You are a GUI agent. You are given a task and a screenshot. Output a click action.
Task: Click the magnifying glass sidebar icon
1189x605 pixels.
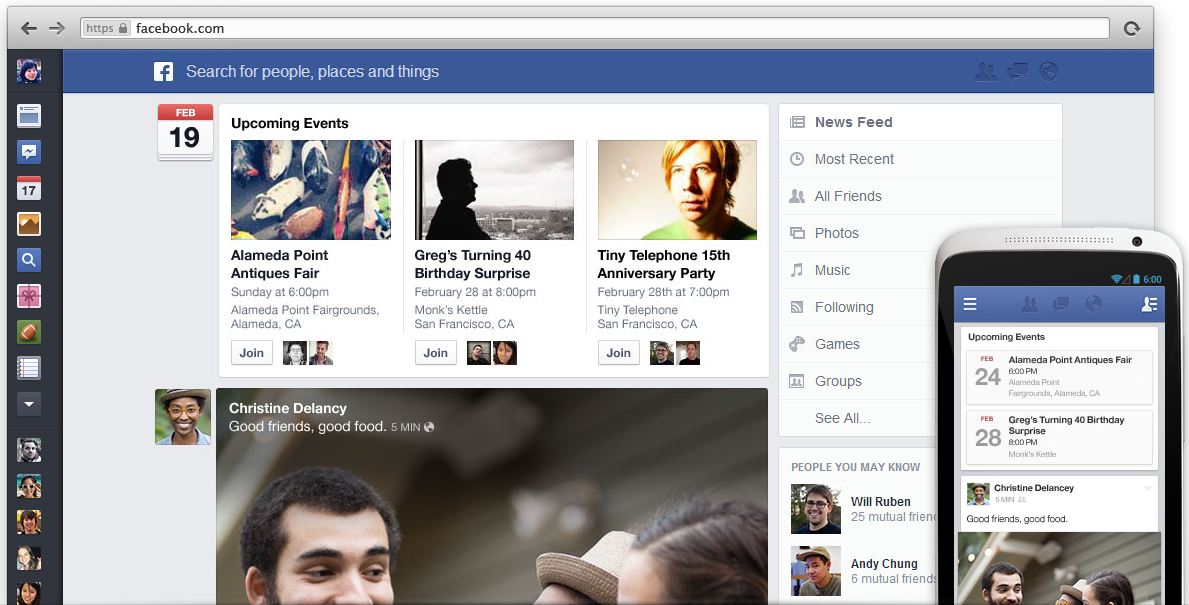[29, 260]
